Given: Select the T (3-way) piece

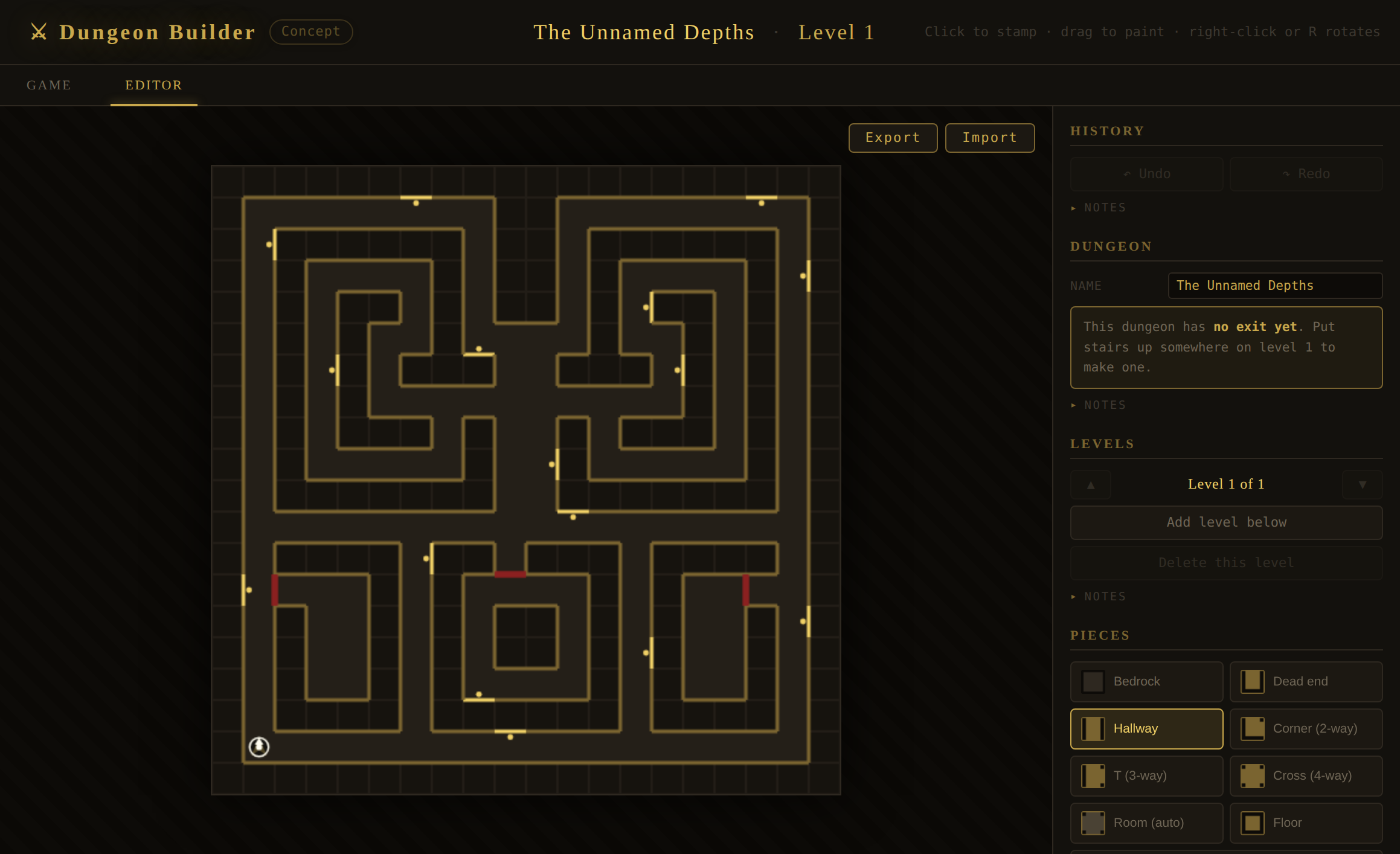Looking at the screenshot, I should click(1146, 775).
